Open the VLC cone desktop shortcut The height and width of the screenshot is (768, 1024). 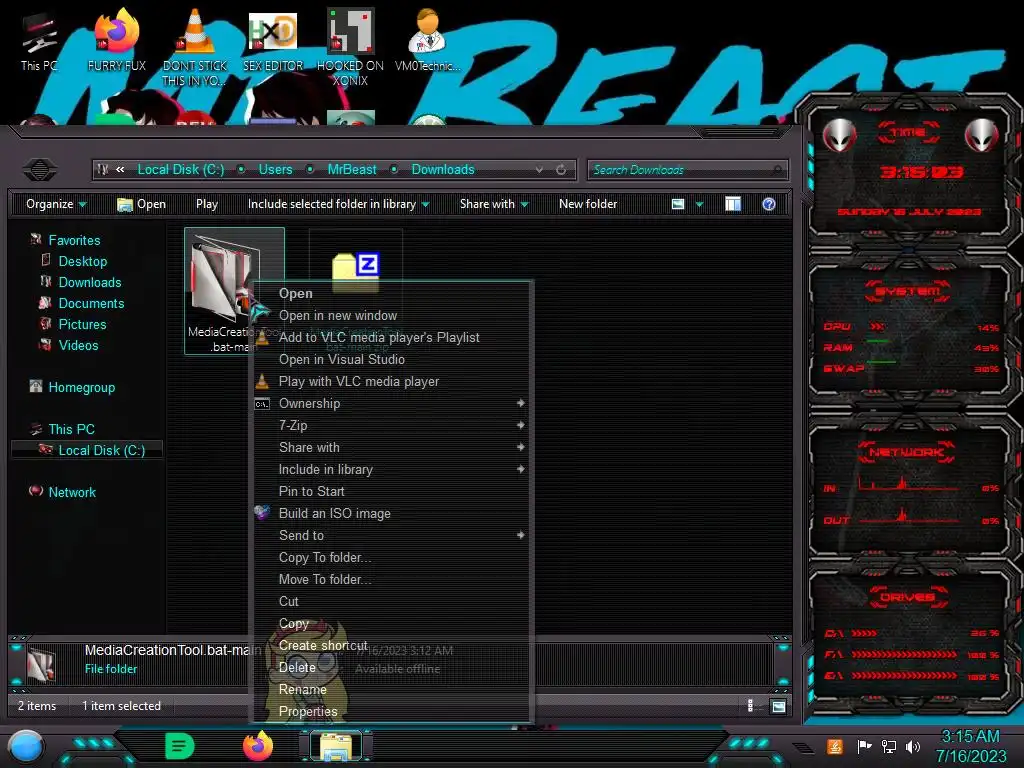point(195,47)
